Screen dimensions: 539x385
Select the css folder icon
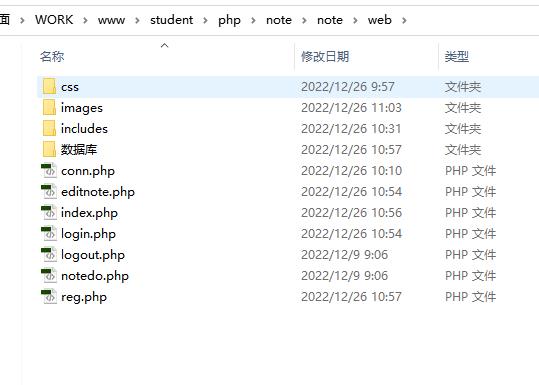(x=49, y=87)
